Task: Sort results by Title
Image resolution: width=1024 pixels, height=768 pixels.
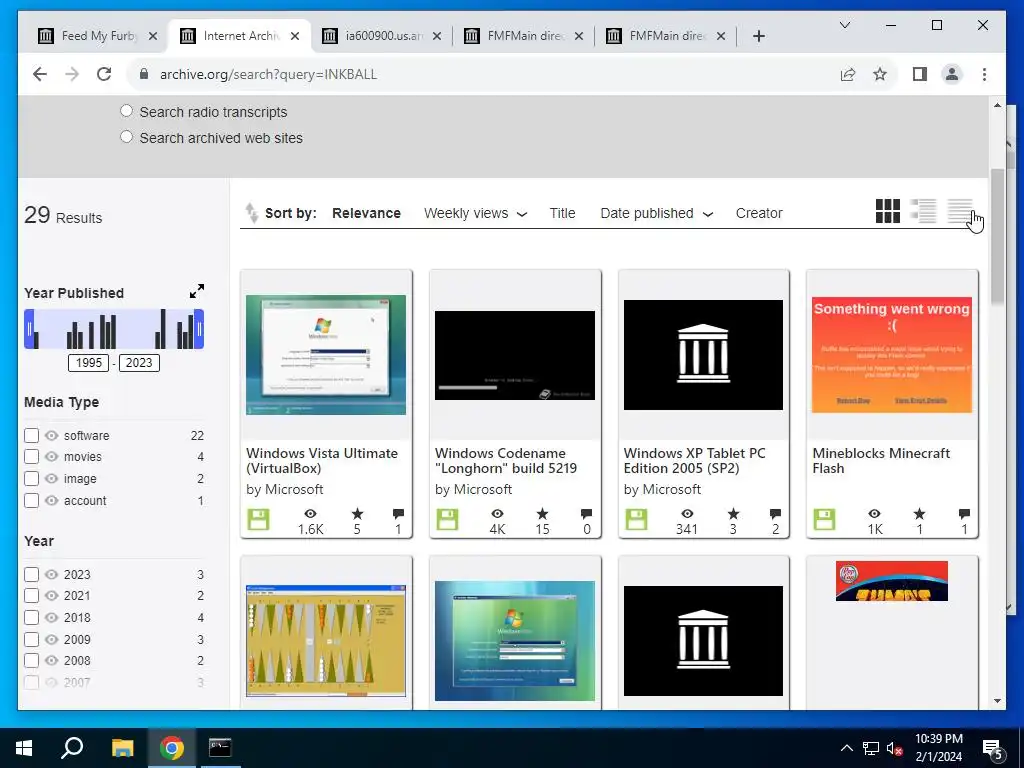Action: point(562,214)
